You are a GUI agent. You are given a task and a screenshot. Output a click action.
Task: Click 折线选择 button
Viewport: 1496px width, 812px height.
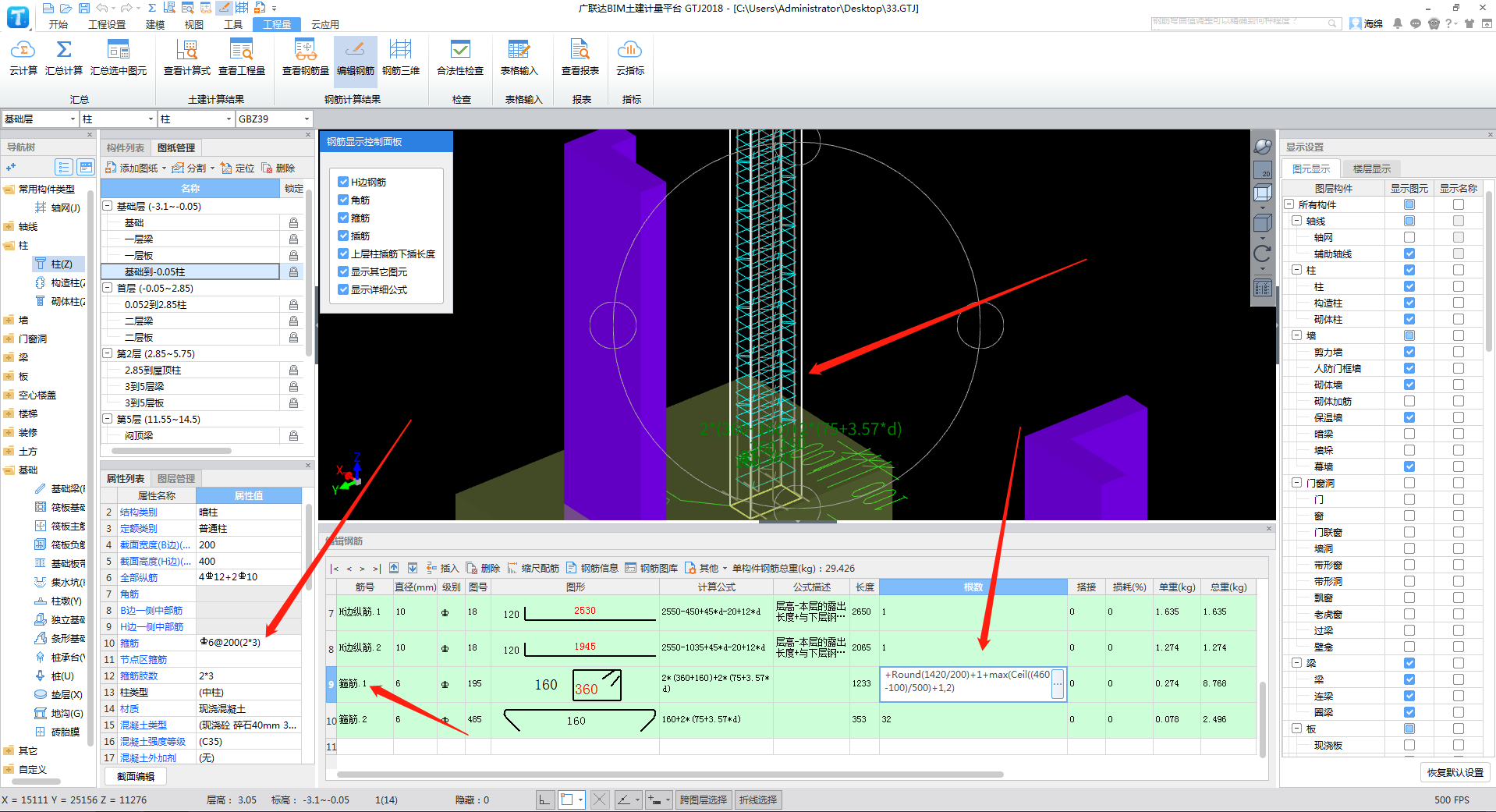(x=758, y=800)
